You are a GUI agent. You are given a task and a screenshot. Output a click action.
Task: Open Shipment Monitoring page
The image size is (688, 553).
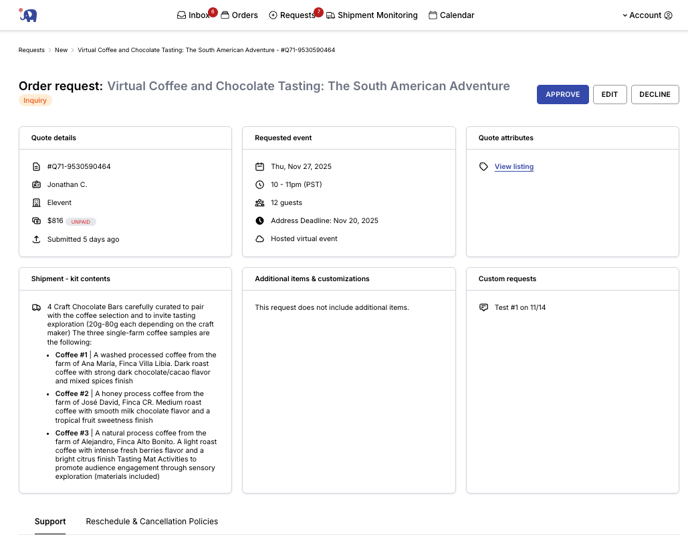[372, 15]
